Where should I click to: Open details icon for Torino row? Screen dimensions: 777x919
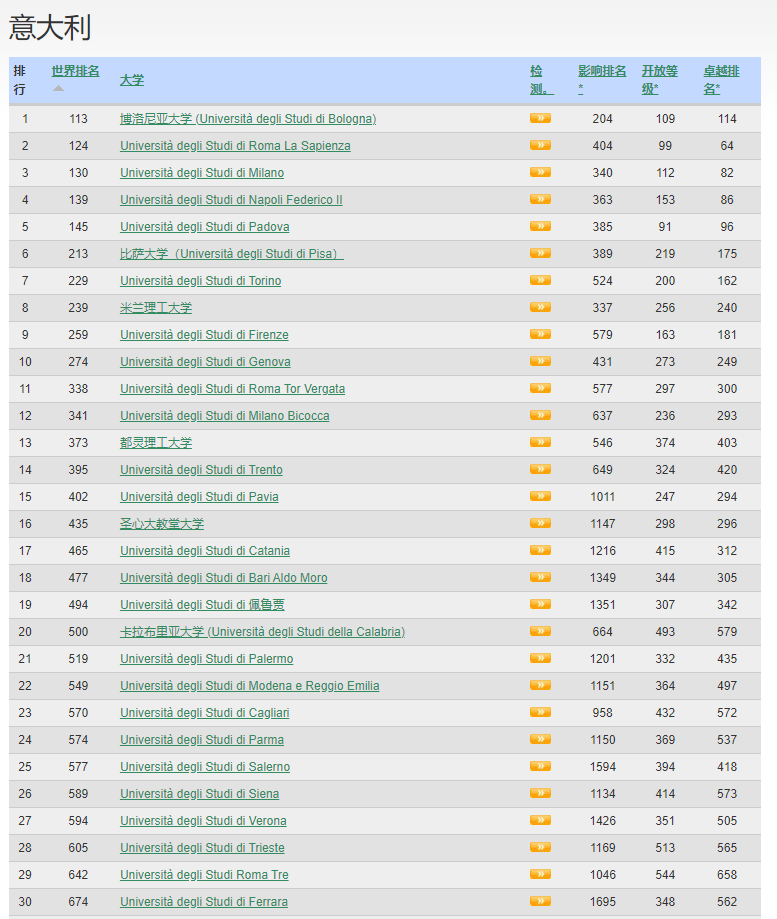pos(540,280)
